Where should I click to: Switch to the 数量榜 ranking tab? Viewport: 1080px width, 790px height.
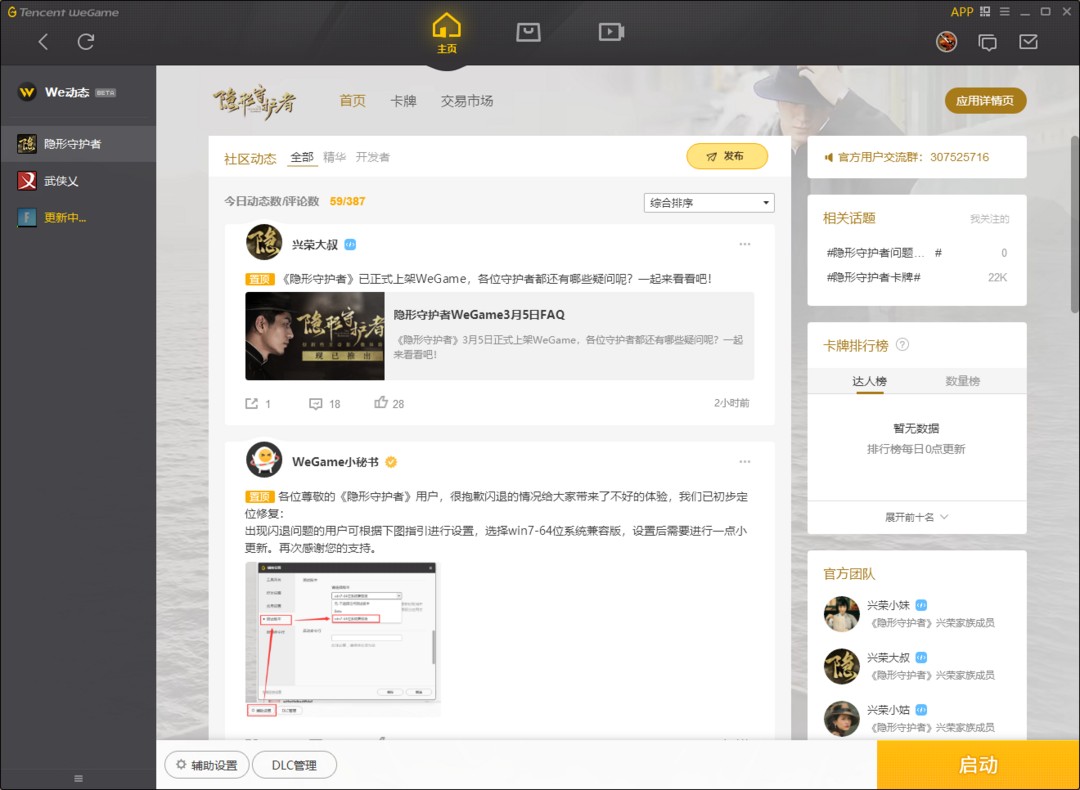[962, 382]
